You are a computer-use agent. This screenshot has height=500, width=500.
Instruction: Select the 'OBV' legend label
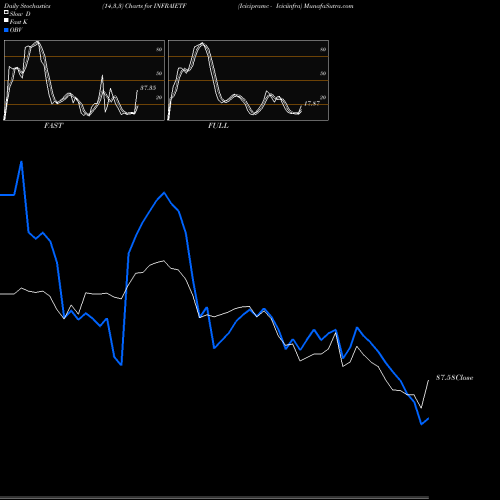[16, 30]
